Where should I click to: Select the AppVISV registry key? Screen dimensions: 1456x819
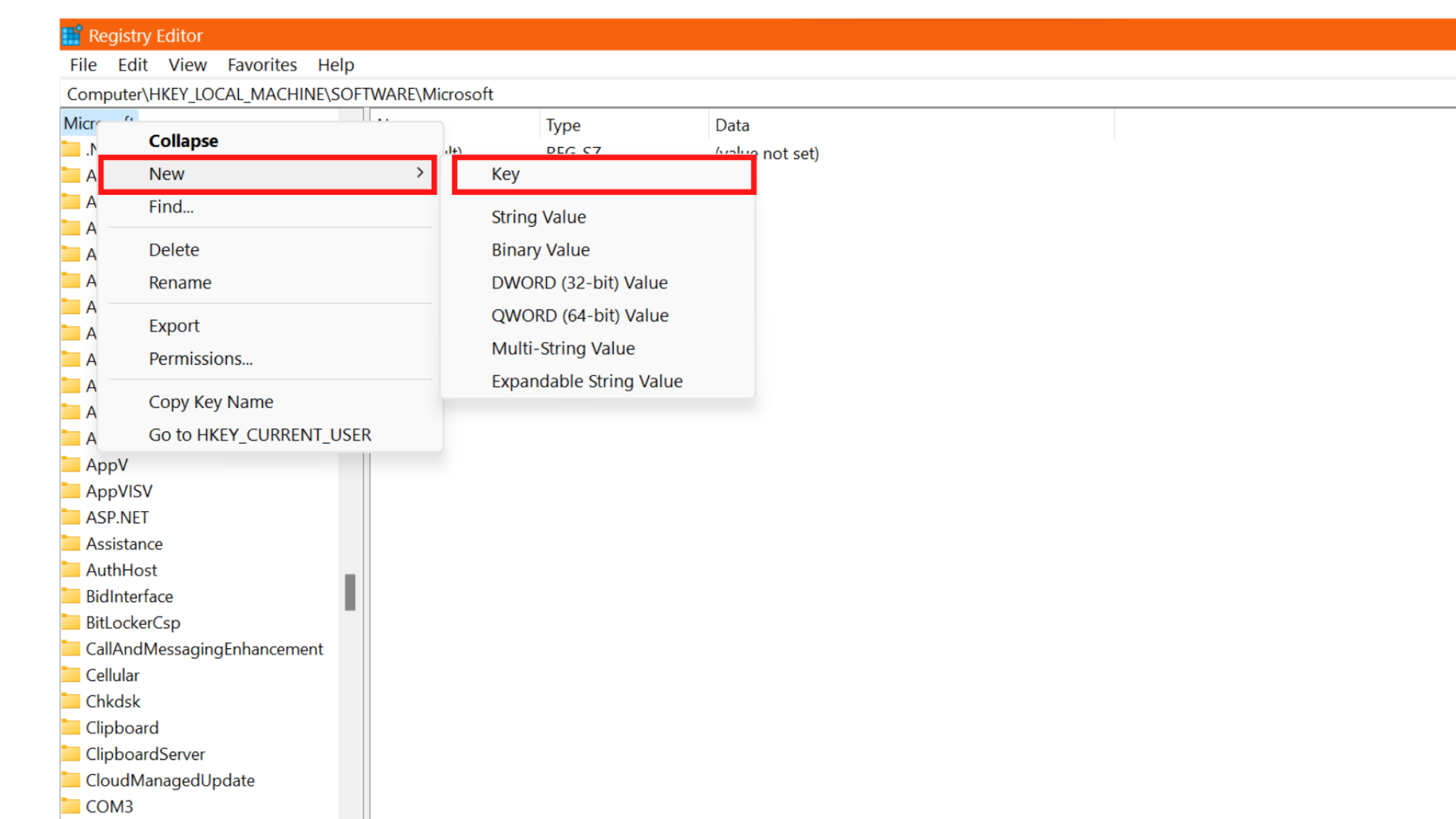pyautogui.click(x=119, y=491)
